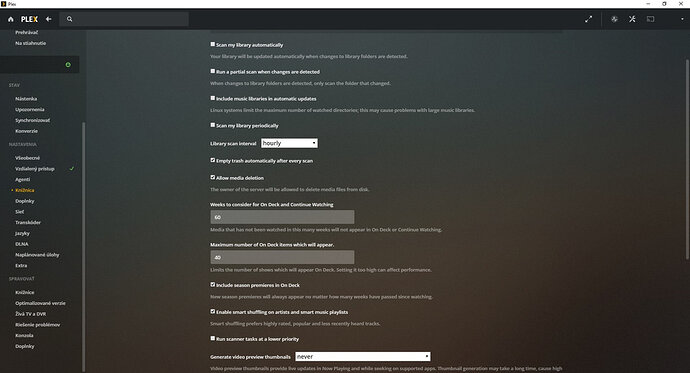Enable Scan my library periodically
690x373 pixels.
[213, 125]
